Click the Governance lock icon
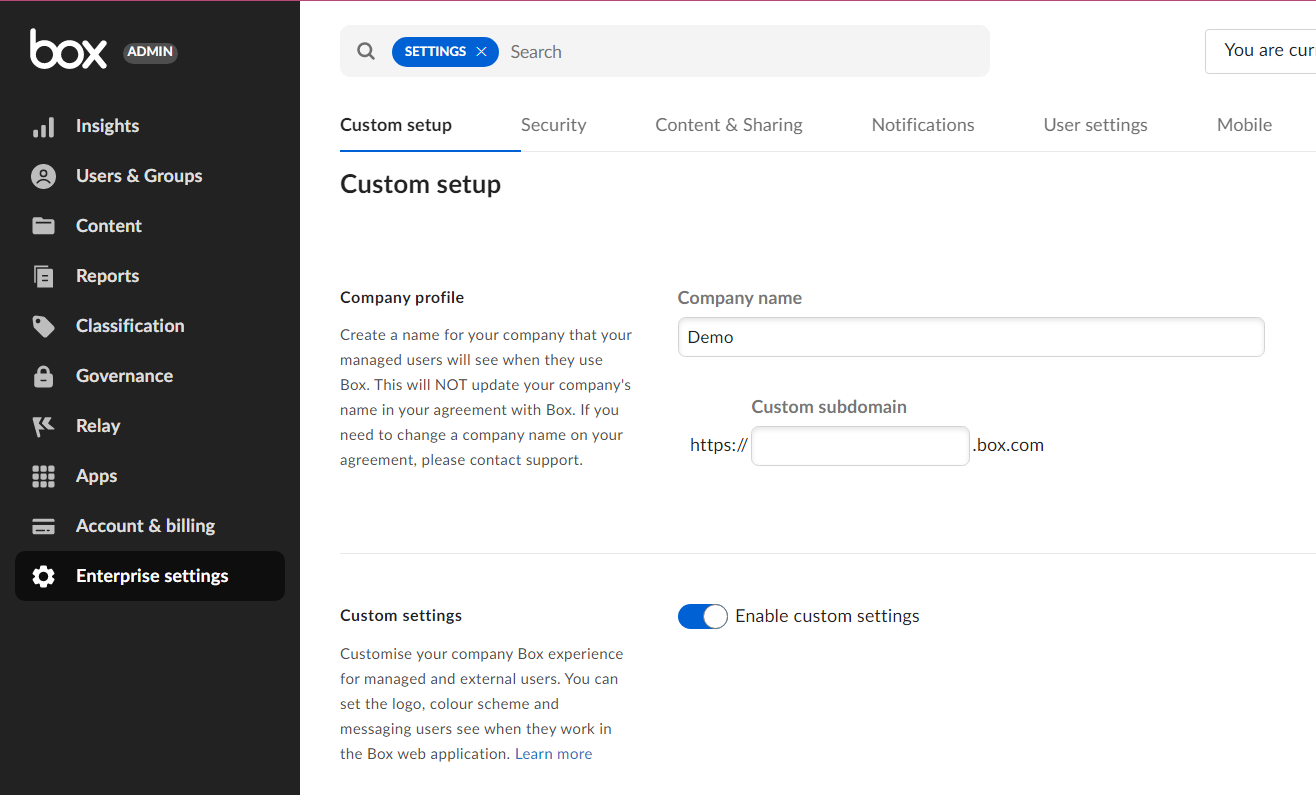The height and width of the screenshot is (795, 1316). 43,376
